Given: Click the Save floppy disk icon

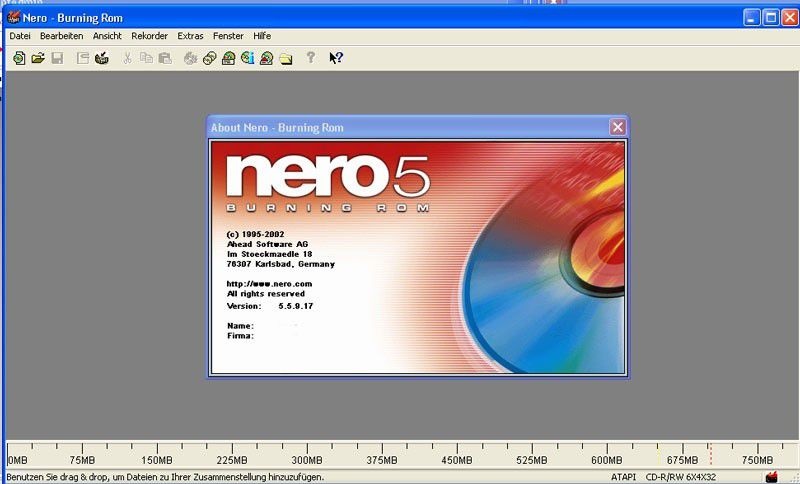Looking at the screenshot, I should pos(57,58).
